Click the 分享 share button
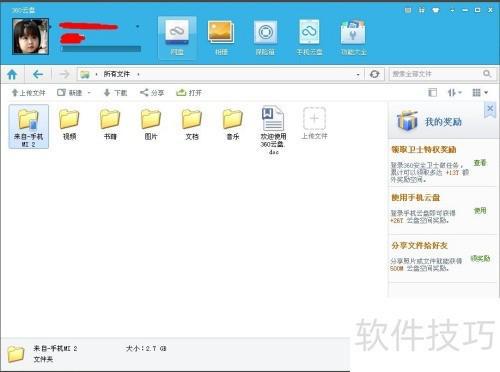The image size is (500, 372). tap(152, 93)
